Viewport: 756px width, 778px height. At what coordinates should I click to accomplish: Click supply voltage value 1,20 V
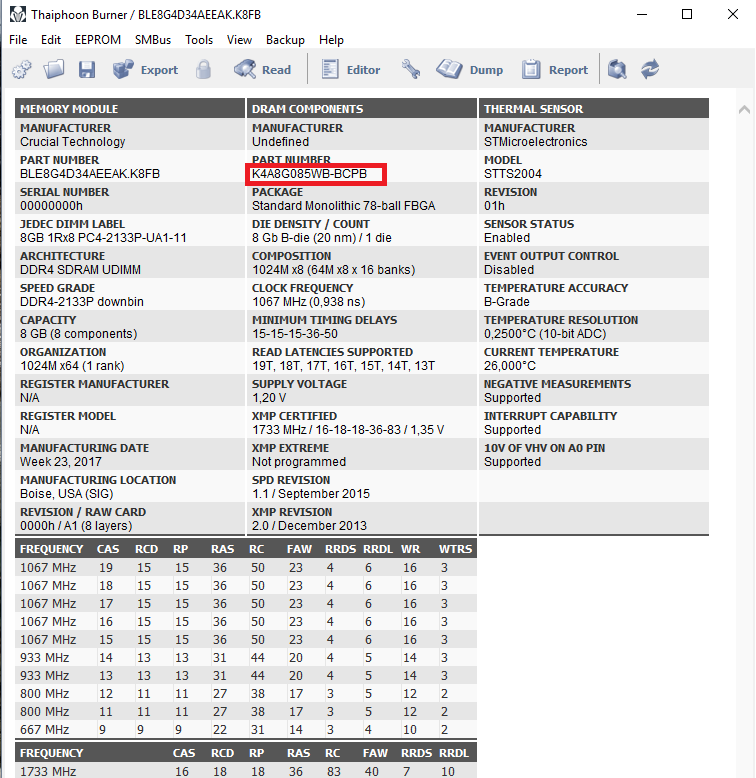click(x=269, y=398)
